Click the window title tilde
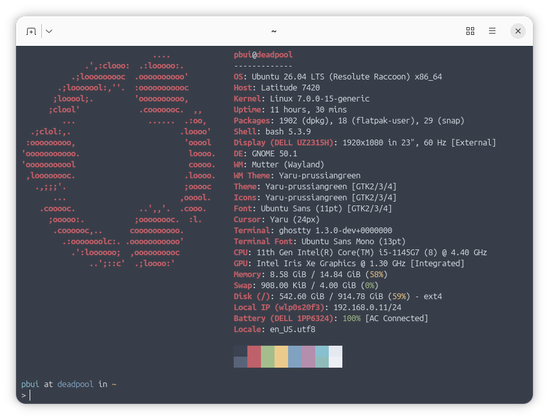 click(274, 31)
